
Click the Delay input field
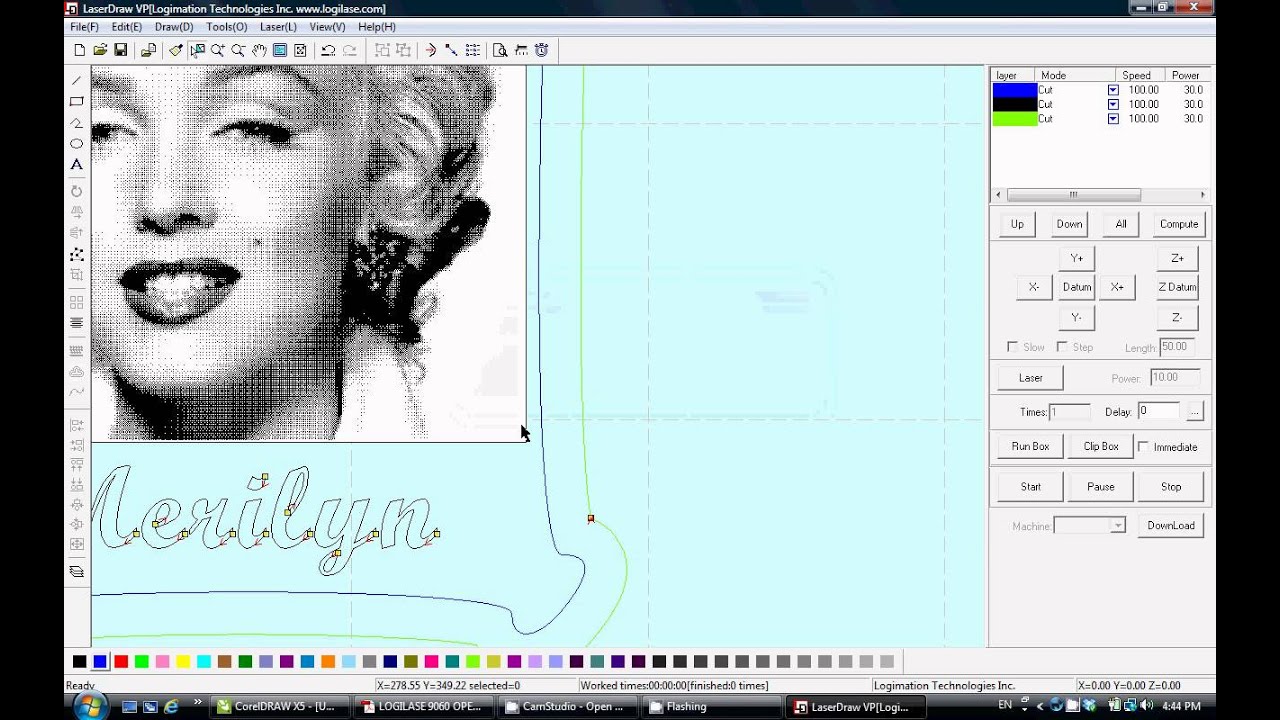[1158, 411]
